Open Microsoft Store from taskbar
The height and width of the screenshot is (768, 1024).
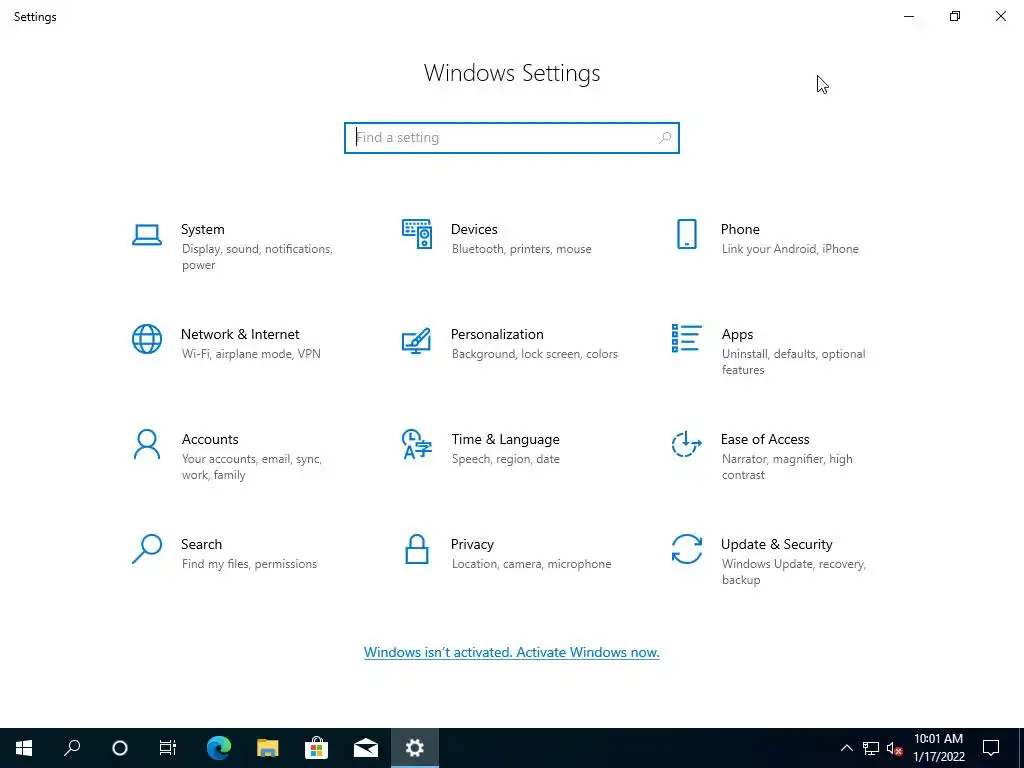(x=317, y=748)
